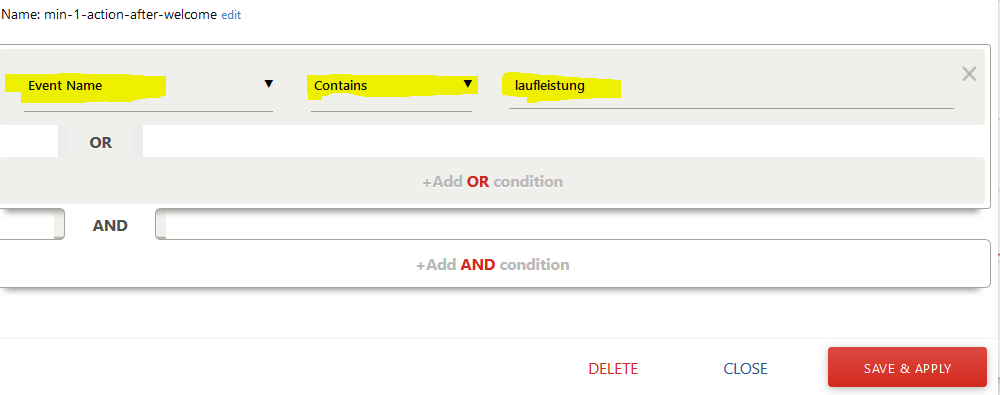Open the Contains operator dropdown
This screenshot has height=395, width=1000.
point(392,86)
